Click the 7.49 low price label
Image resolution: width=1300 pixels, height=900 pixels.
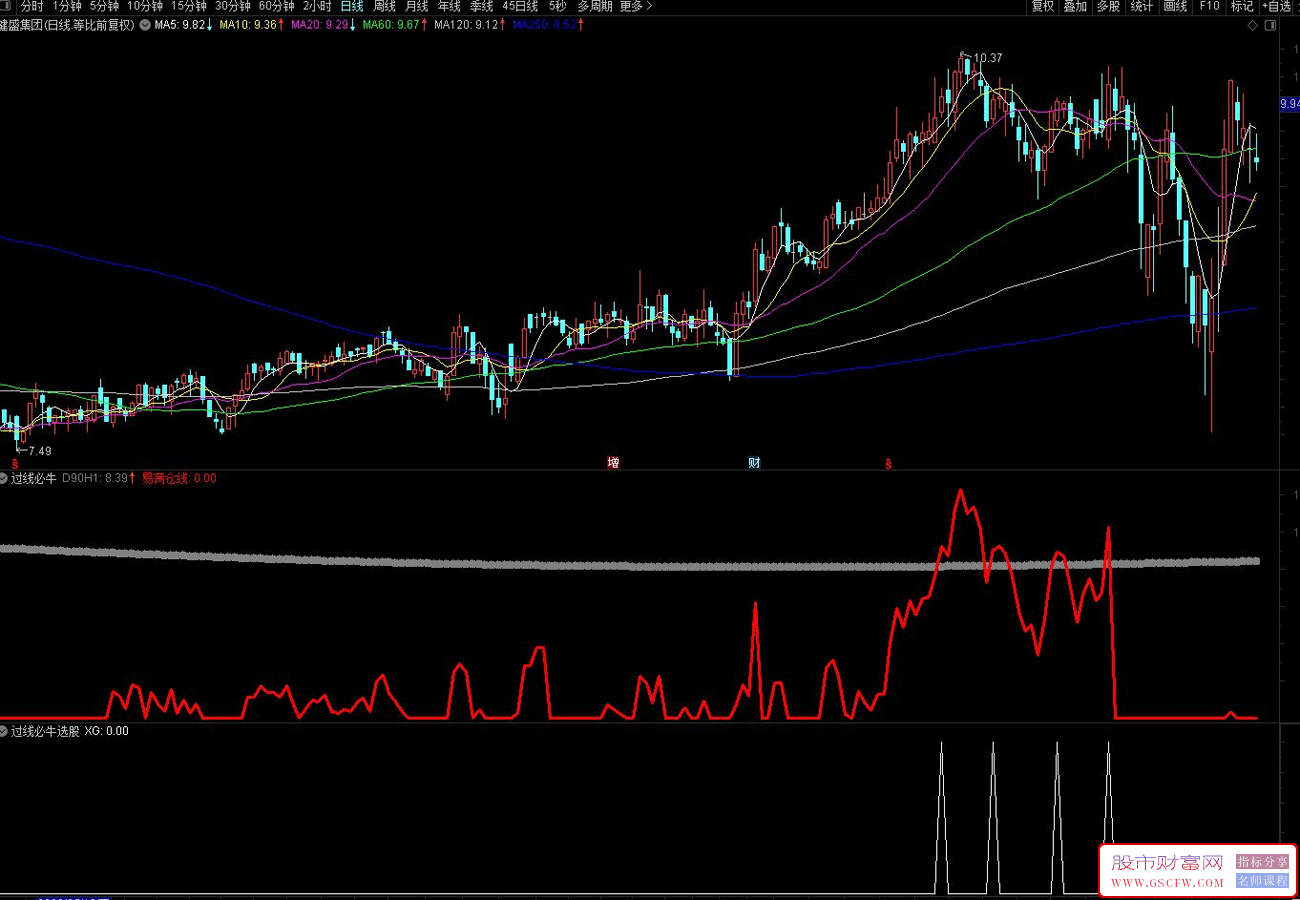pyautogui.click(x=39, y=451)
